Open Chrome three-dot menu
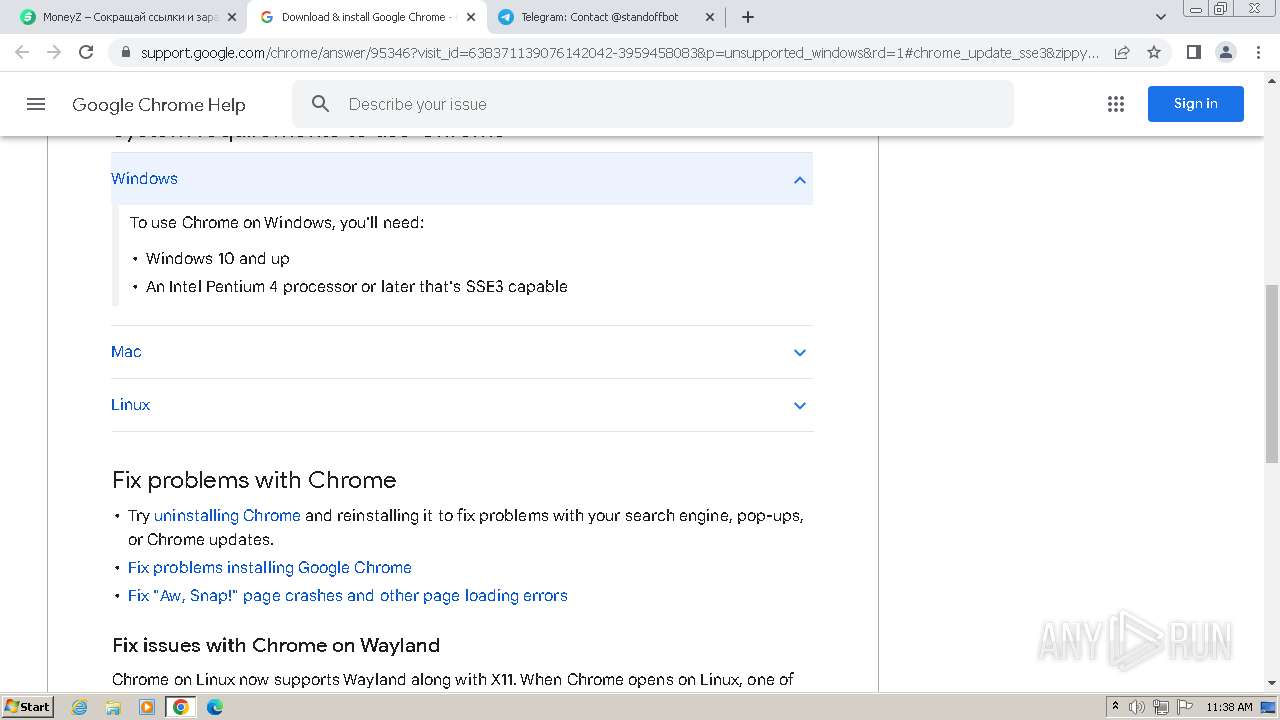Screen dimensions: 1280x720 [x=1258, y=52]
